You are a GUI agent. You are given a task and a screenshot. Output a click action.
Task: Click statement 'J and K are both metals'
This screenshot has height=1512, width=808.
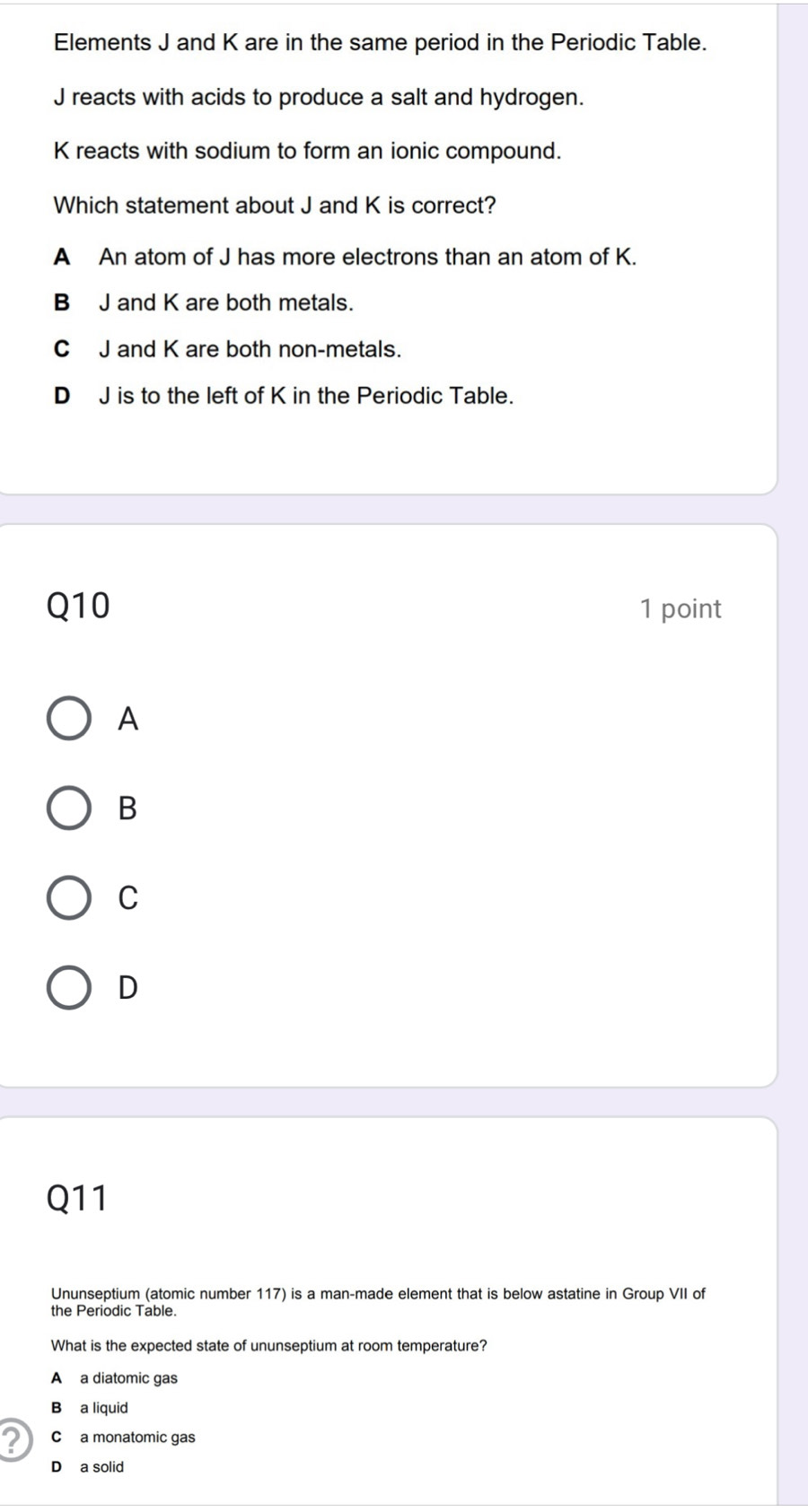pos(225,303)
